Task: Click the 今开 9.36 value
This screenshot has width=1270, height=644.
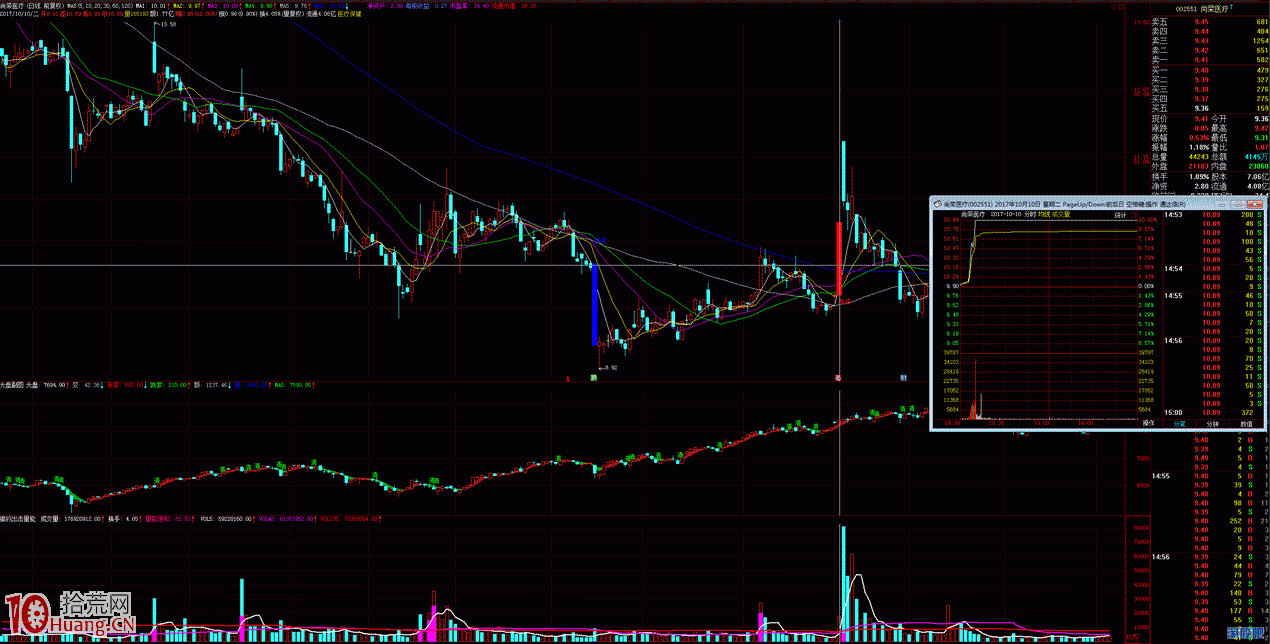Action: (1261, 118)
